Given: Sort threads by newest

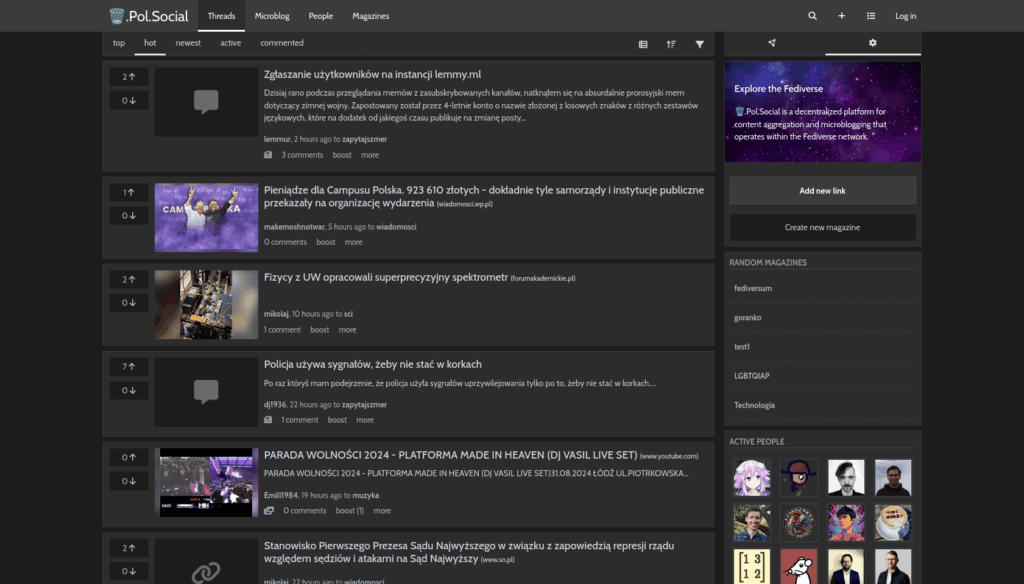Looking at the screenshot, I should [188, 43].
